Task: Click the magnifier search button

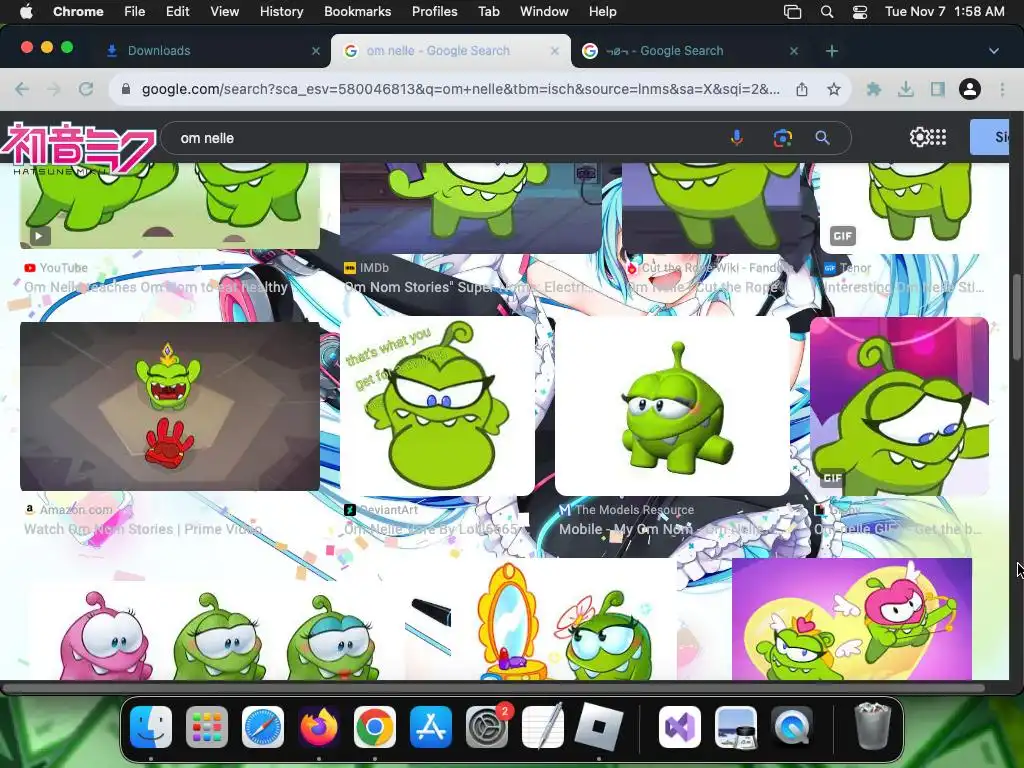Action: pyautogui.click(x=822, y=138)
